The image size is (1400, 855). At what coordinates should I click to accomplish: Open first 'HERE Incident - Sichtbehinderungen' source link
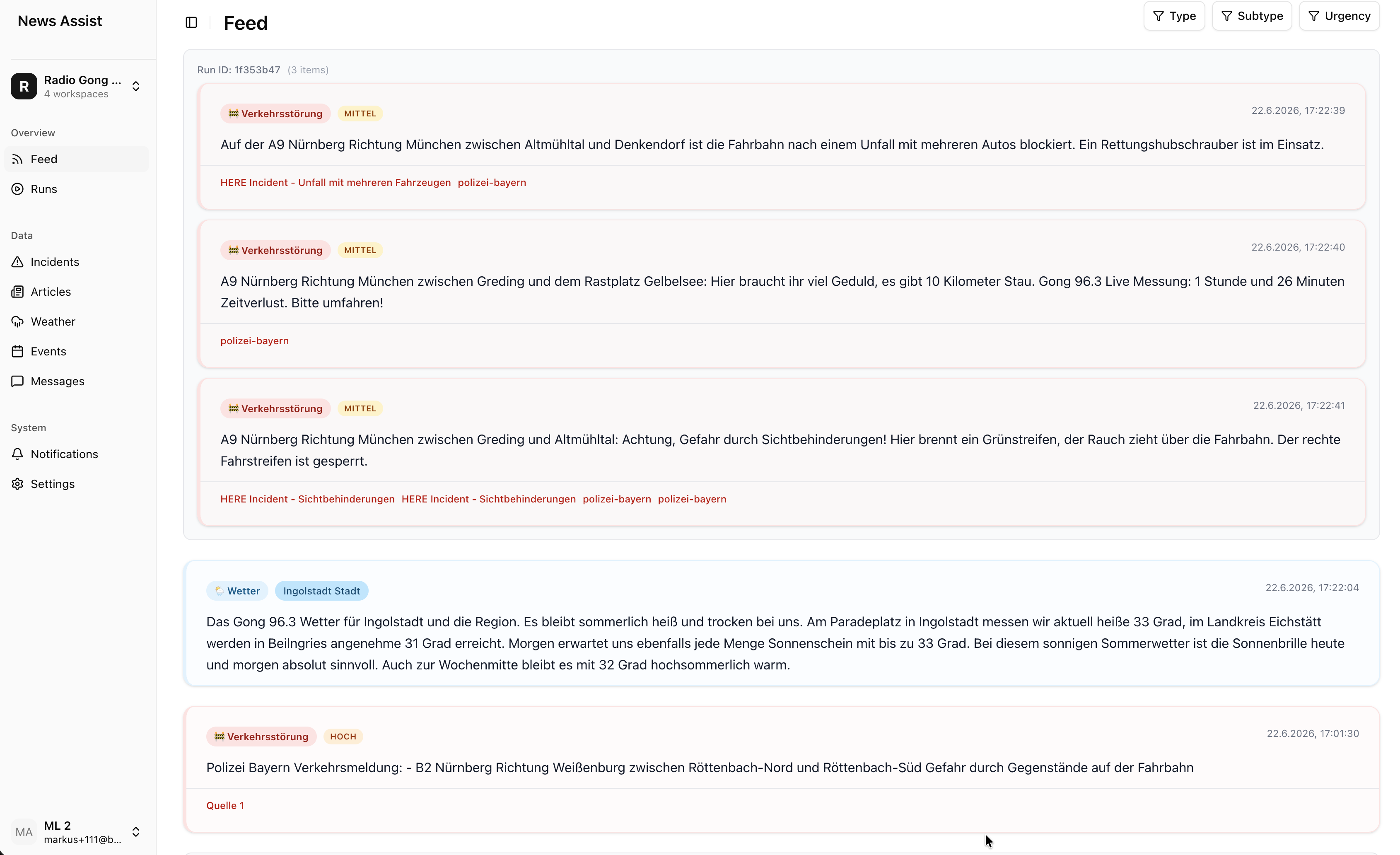point(307,499)
